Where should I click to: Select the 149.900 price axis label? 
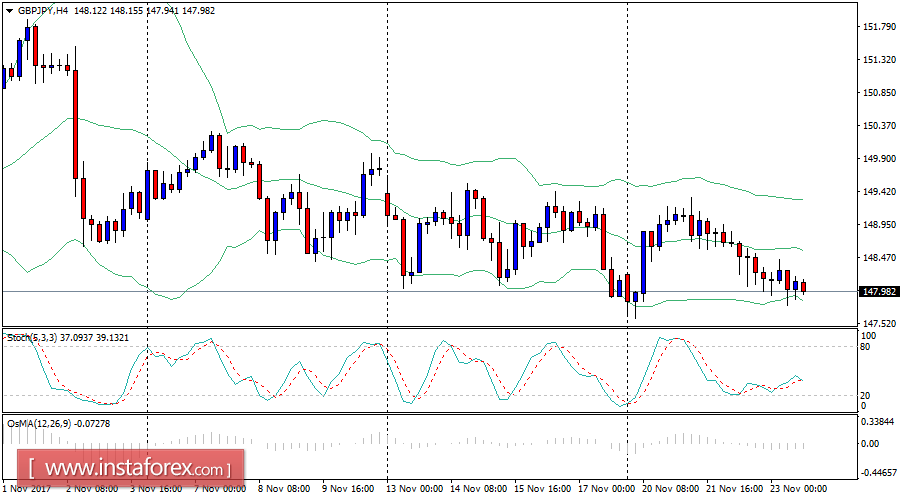(879, 158)
